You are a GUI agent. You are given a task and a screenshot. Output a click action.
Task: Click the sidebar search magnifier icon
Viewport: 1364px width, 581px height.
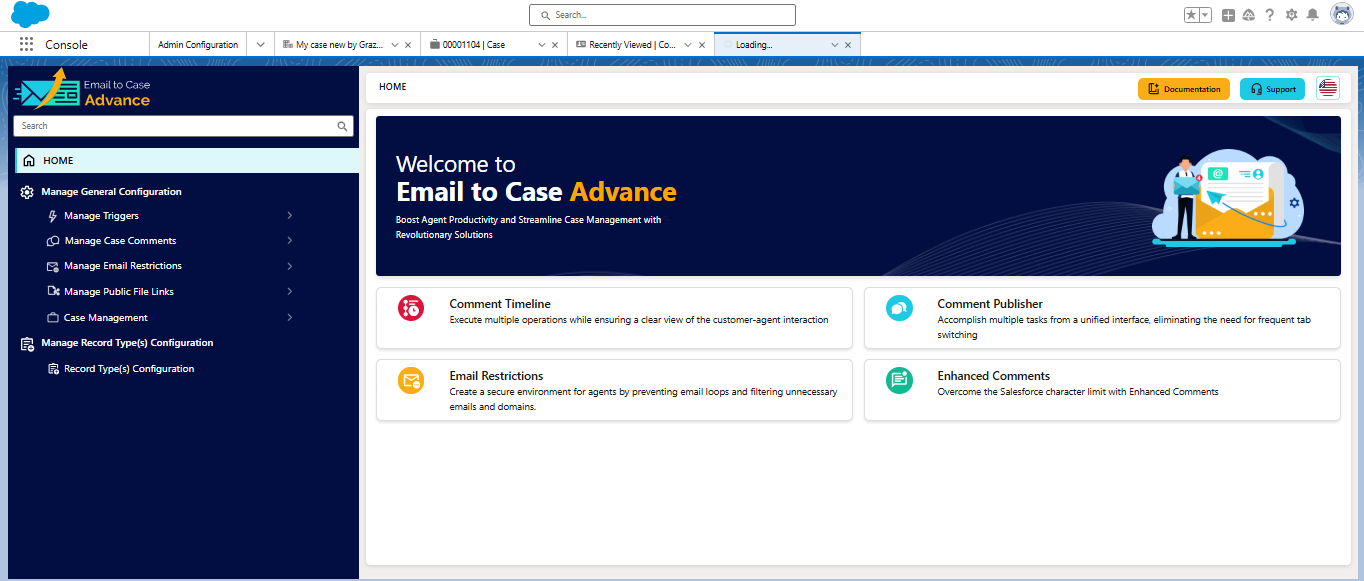click(343, 126)
